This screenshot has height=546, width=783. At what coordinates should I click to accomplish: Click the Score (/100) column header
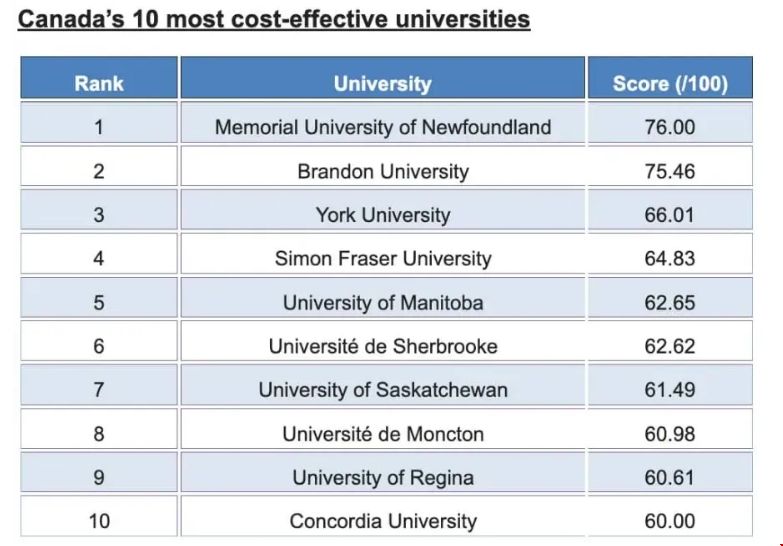(669, 84)
